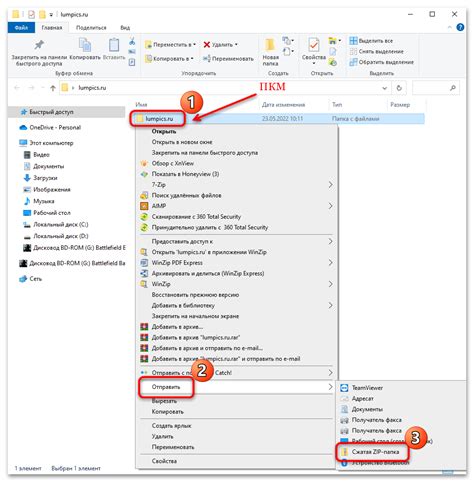Select Compressed ZIP folder option
Image resolution: width=474 pixels, height=482 pixels.
375,452
